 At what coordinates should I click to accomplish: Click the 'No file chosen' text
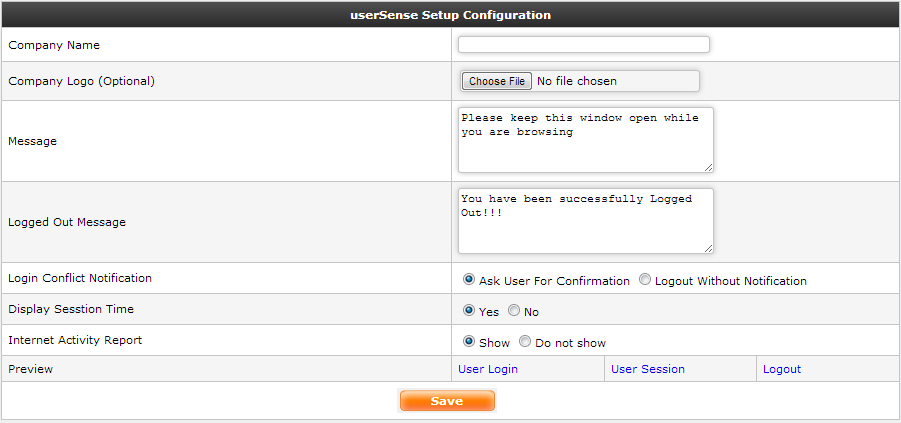[577, 81]
